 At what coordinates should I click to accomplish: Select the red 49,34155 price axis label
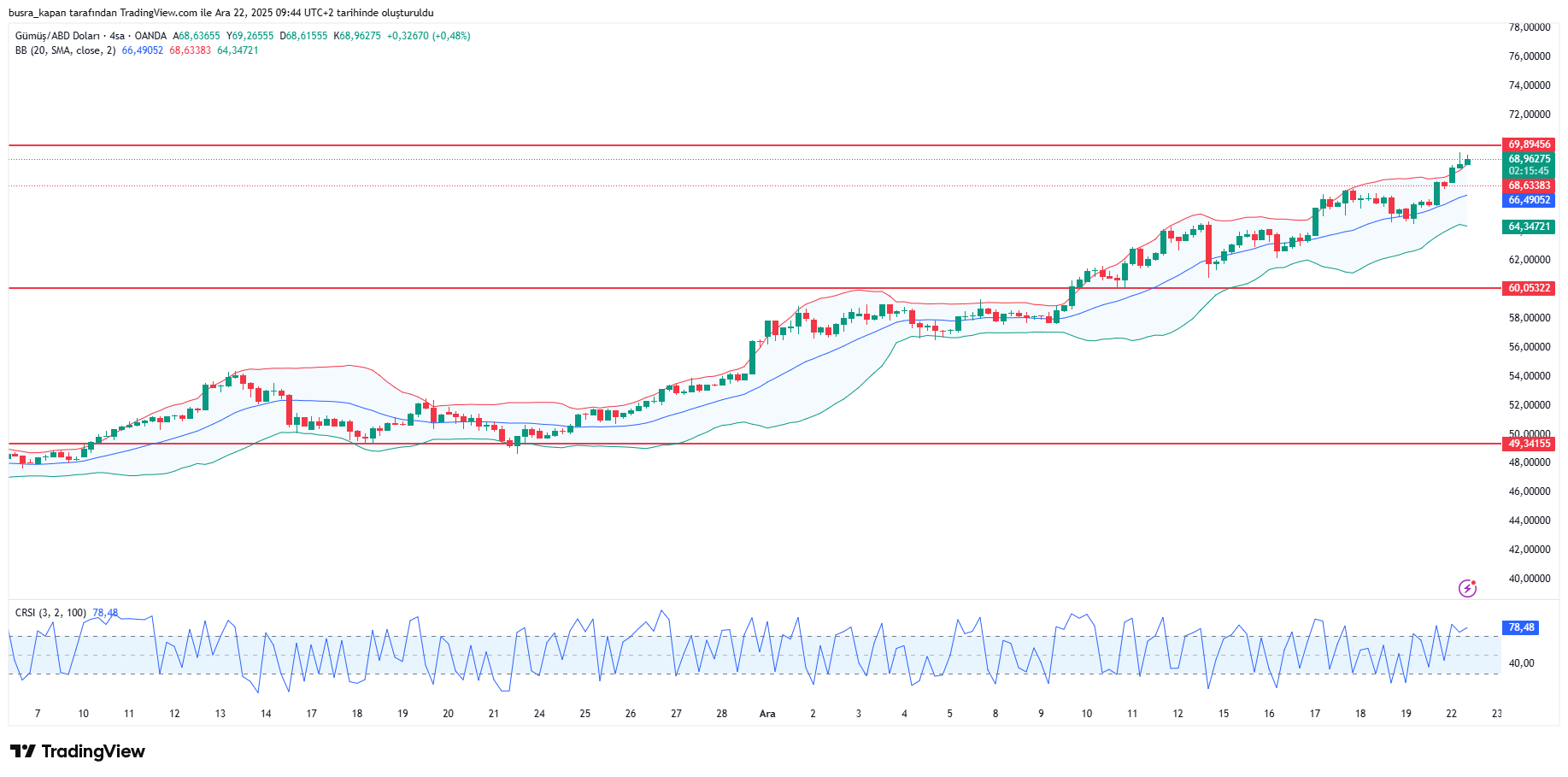coord(1528,444)
